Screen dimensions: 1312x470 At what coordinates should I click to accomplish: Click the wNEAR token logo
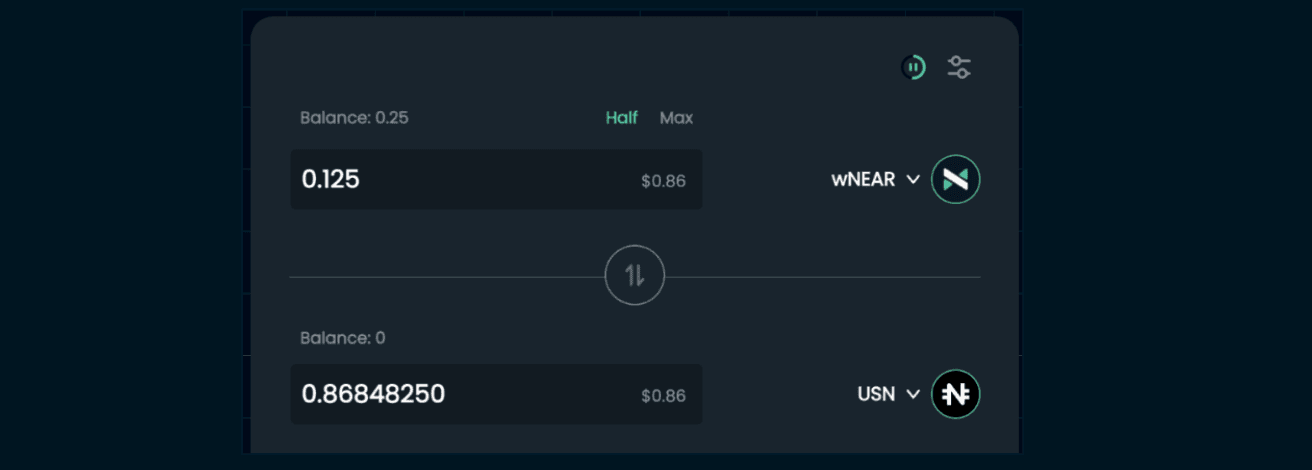(x=955, y=180)
